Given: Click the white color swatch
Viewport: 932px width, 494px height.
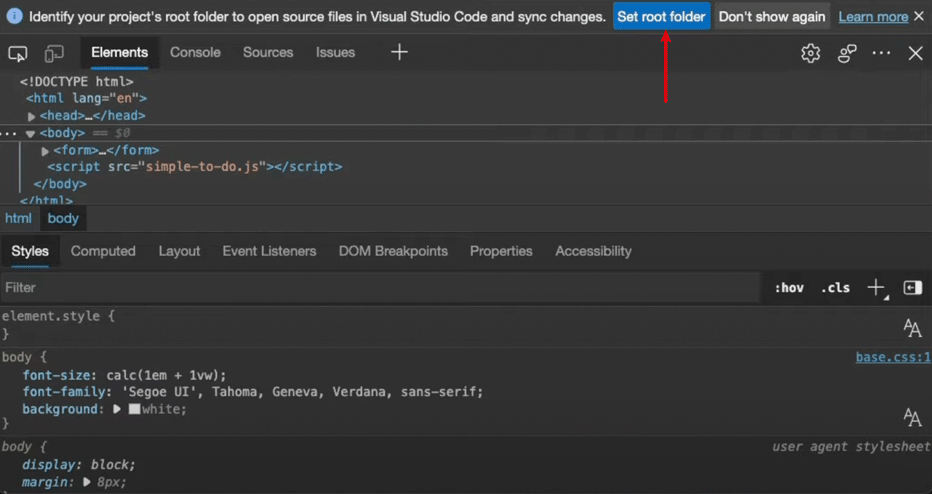Looking at the screenshot, I should [134, 409].
